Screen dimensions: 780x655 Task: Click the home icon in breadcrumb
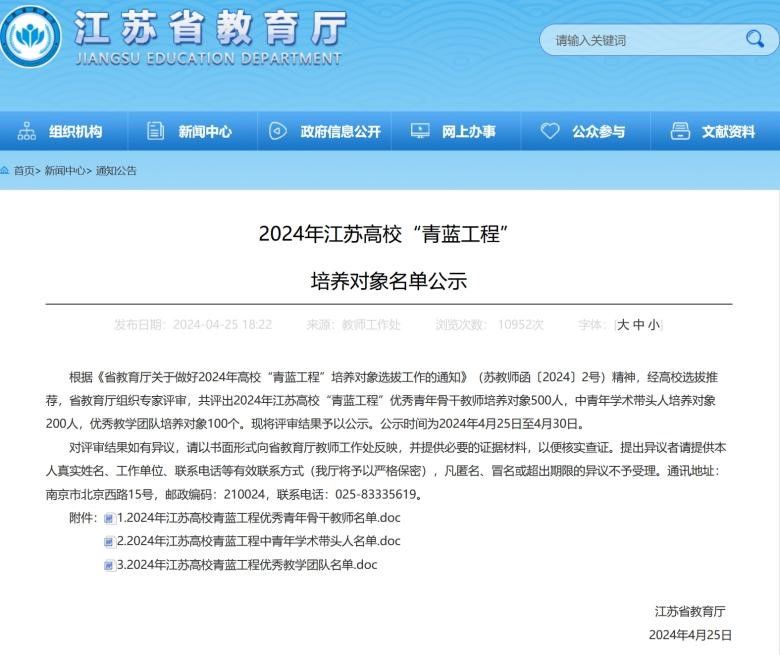click(5, 171)
